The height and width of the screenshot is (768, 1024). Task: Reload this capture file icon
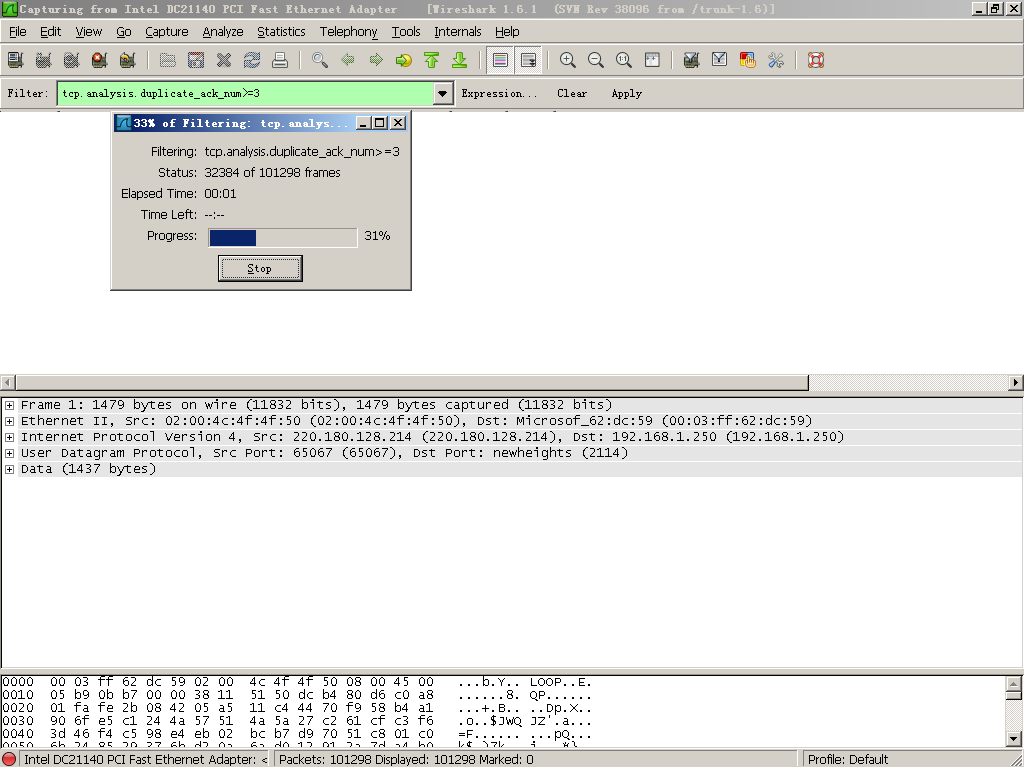coord(252,60)
